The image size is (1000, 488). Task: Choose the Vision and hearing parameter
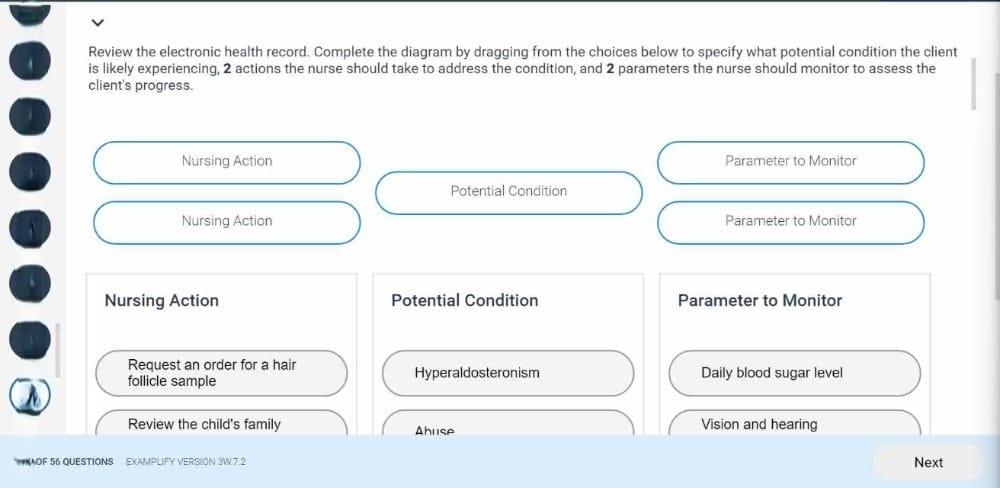(x=794, y=424)
